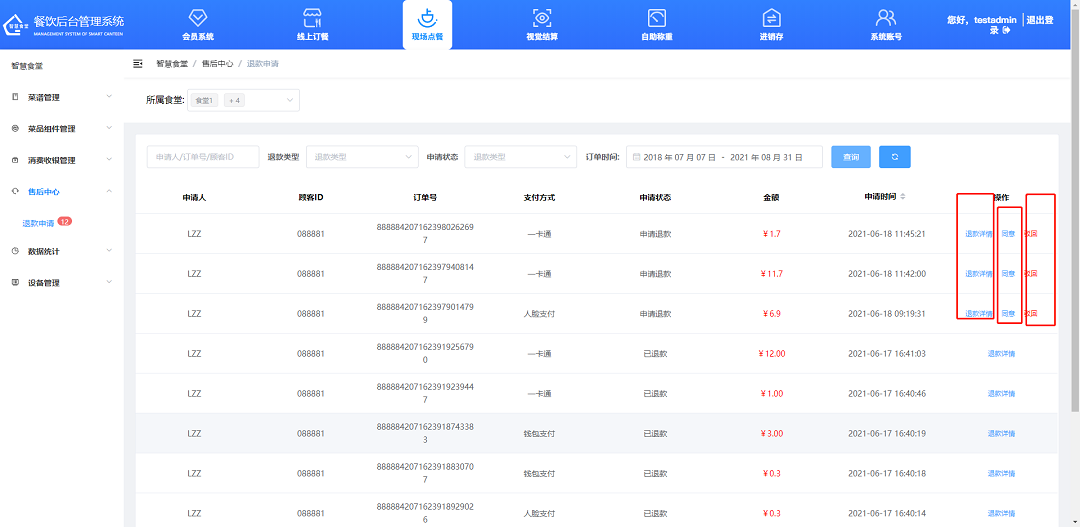Open the 退款类型 dropdown
The width and height of the screenshot is (1080, 527).
point(362,157)
